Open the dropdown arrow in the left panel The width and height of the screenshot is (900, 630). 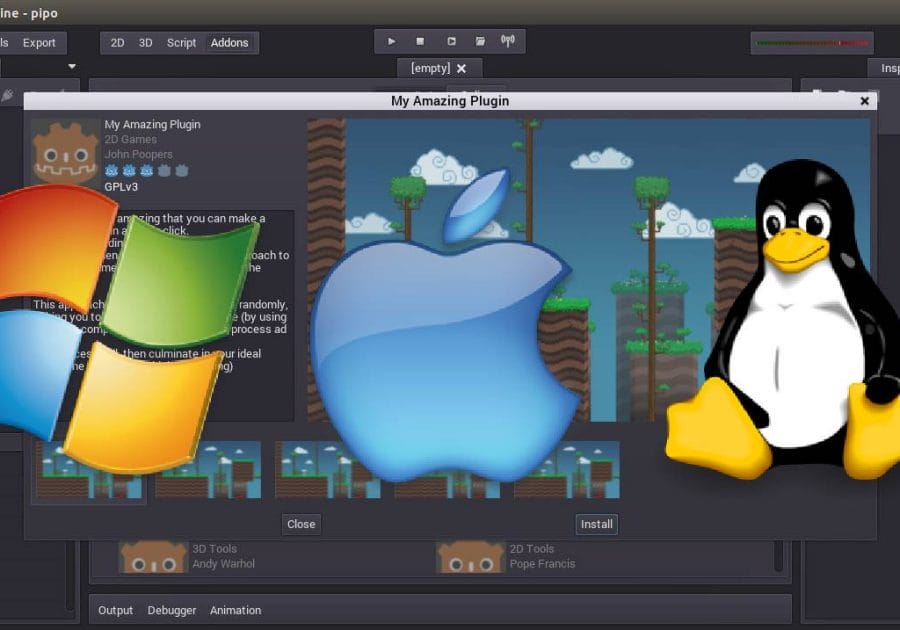point(72,67)
